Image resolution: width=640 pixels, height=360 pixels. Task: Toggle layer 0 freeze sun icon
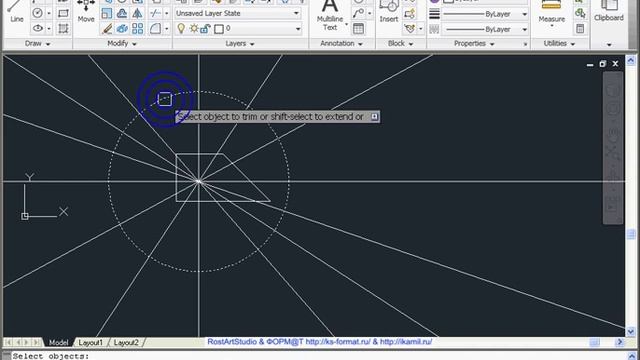(x=194, y=29)
